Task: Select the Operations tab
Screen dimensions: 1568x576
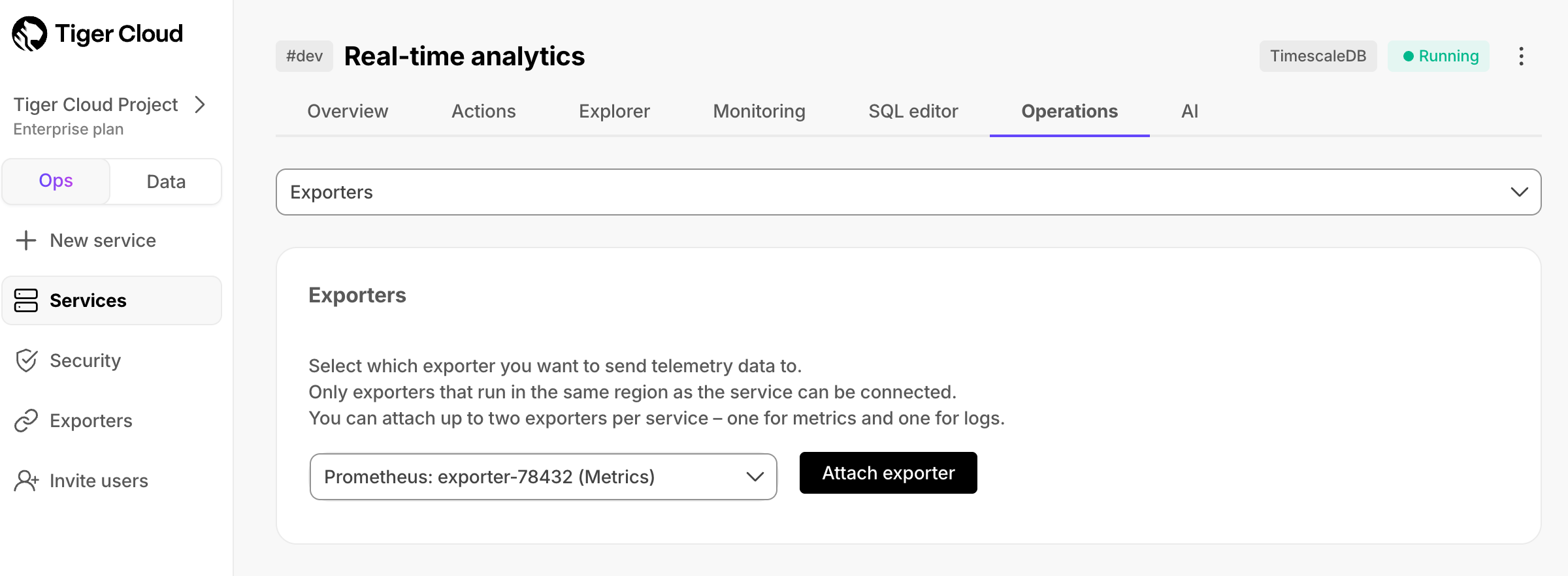Action: [x=1070, y=111]
